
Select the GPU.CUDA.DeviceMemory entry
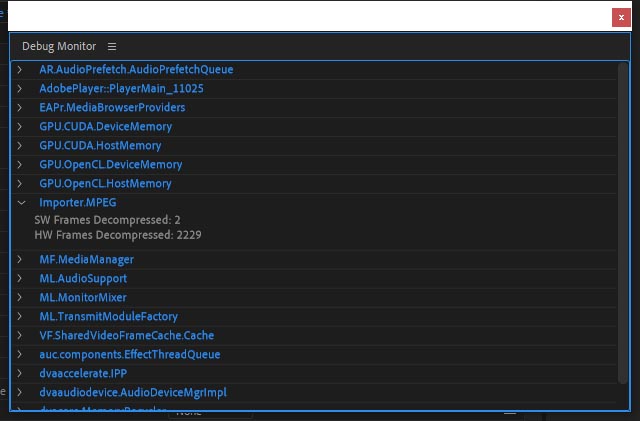[106, 127]
